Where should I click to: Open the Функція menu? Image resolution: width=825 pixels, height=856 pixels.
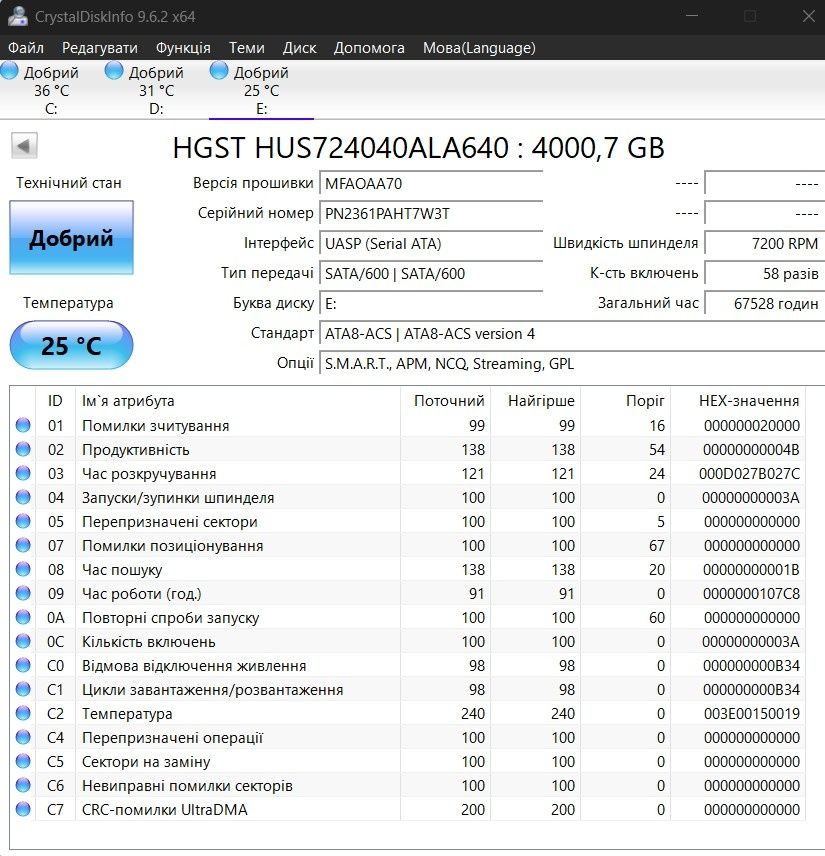tap(183, 48)
